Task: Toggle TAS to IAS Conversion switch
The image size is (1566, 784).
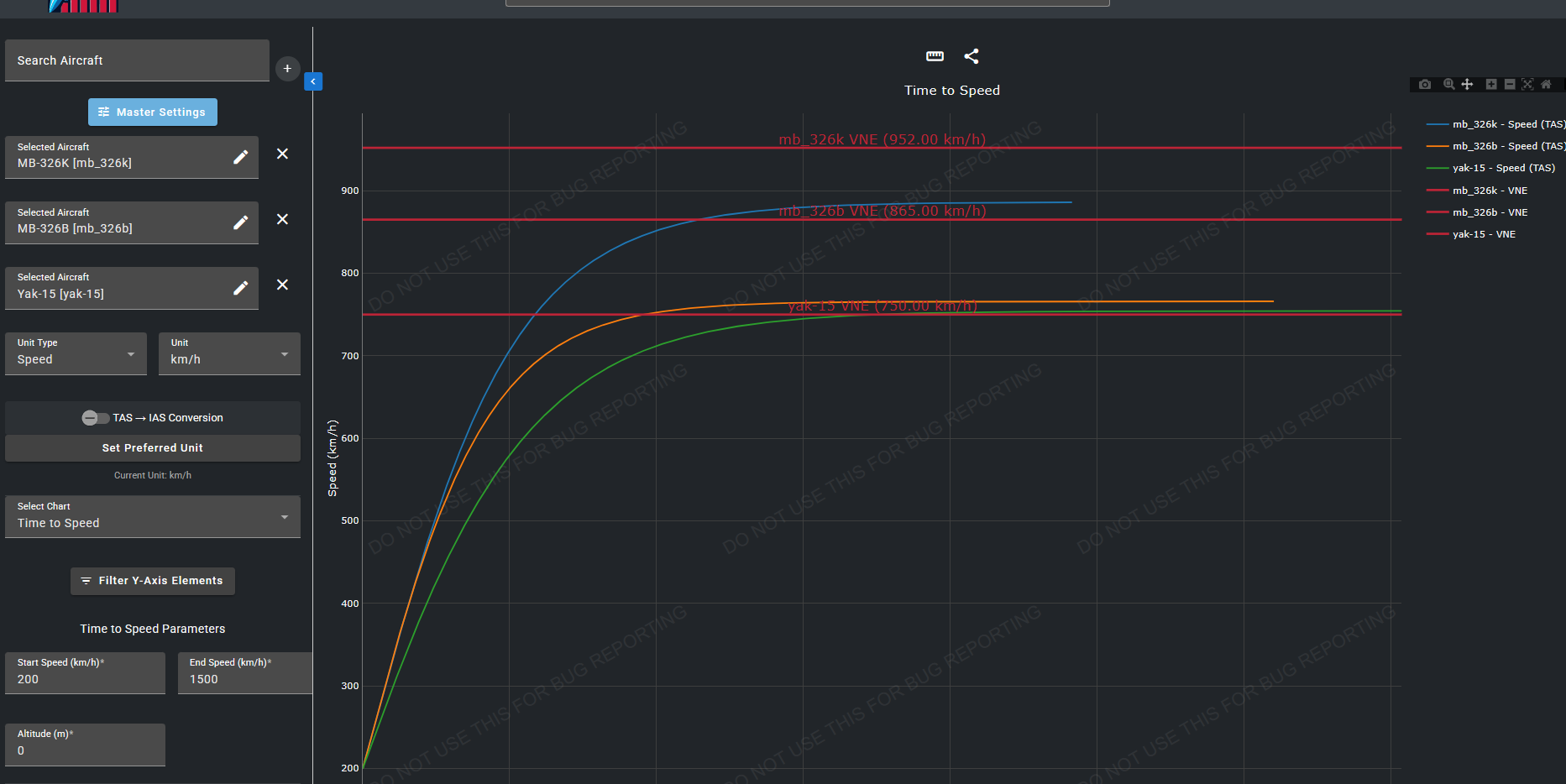Action: coord(95,418)
